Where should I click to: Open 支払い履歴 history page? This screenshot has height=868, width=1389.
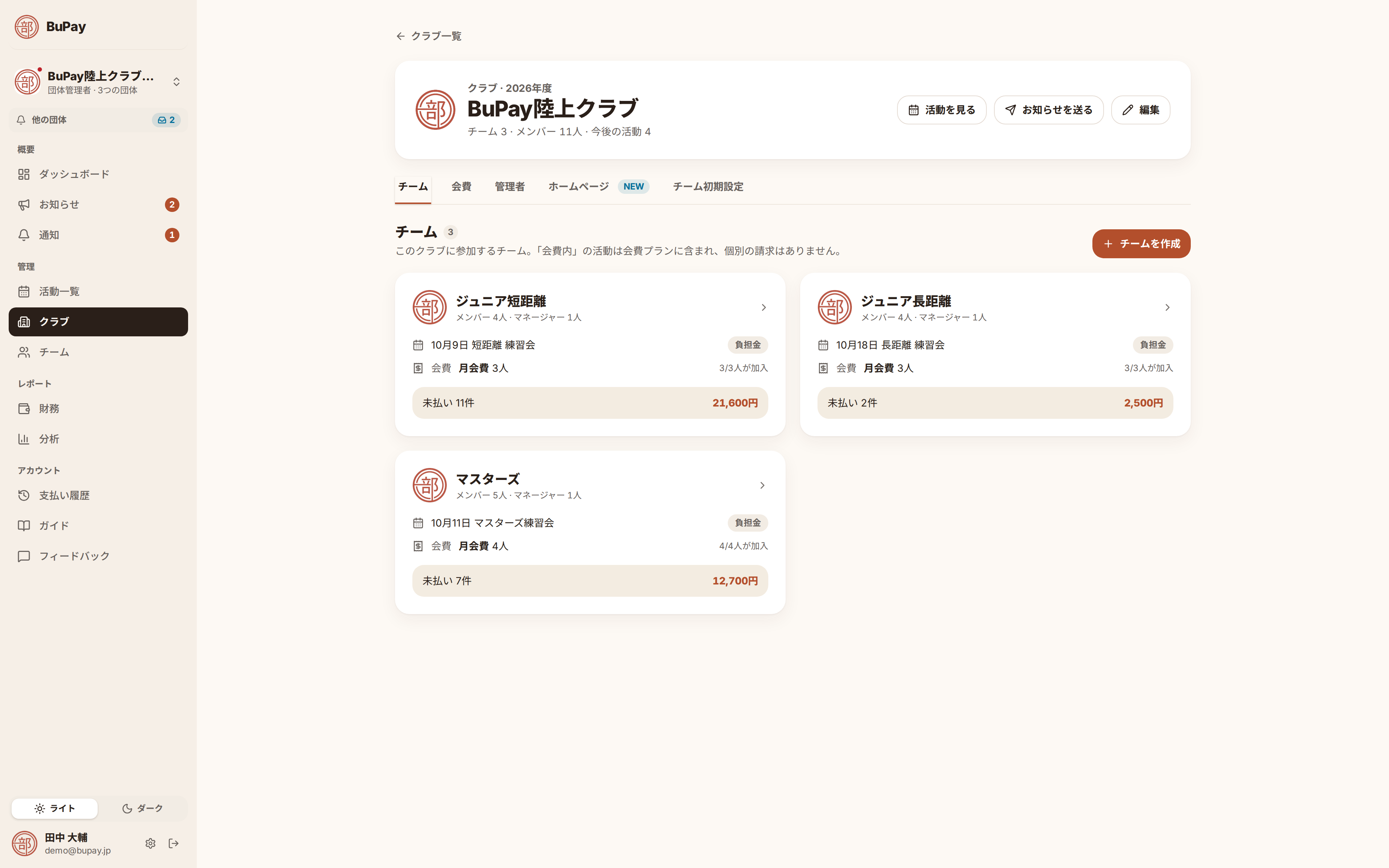[x=98, y=495]
